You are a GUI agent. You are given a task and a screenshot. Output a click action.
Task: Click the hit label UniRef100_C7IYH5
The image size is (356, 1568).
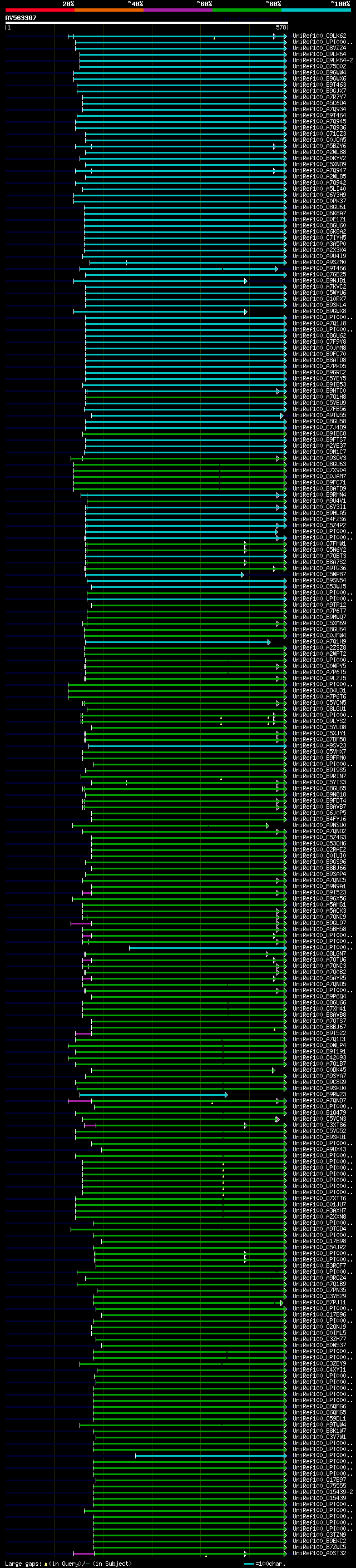coord(319,238)
